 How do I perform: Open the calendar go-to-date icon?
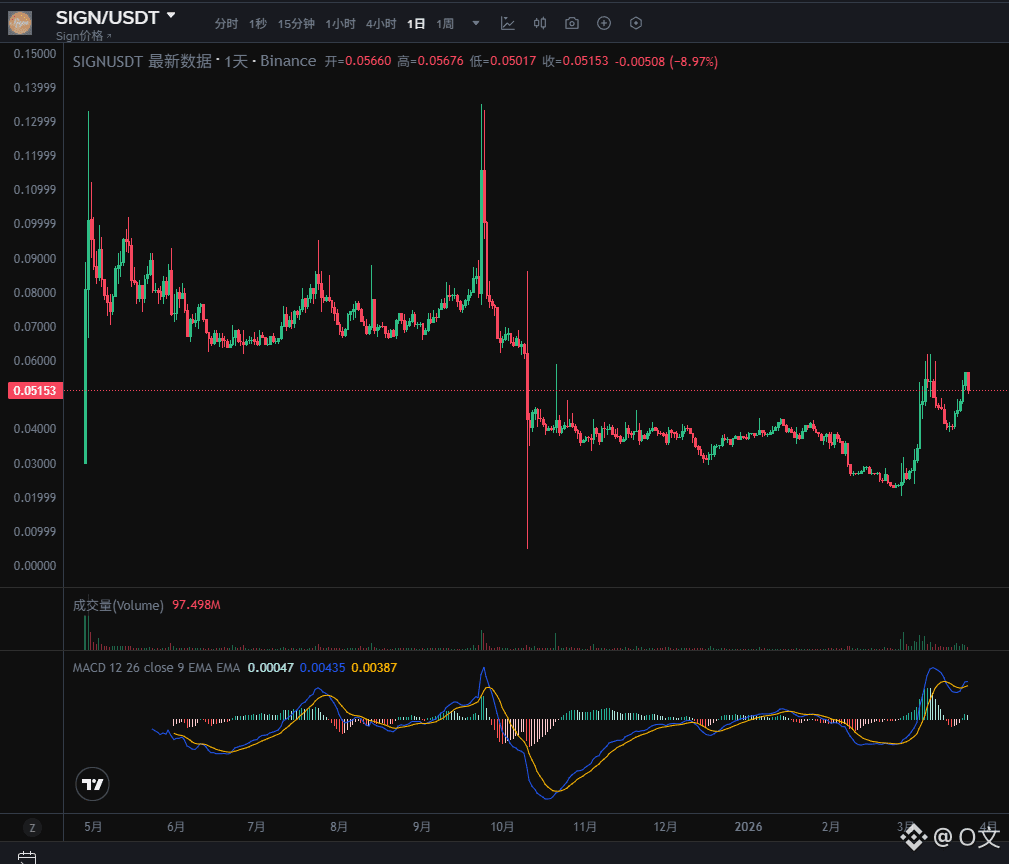[x=27, y=858]
